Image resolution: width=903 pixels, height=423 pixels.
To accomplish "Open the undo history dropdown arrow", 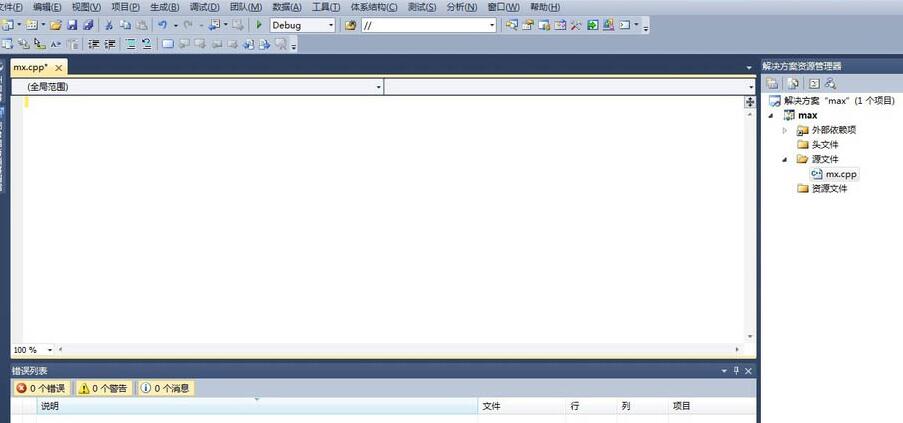I will pos(176,25).
